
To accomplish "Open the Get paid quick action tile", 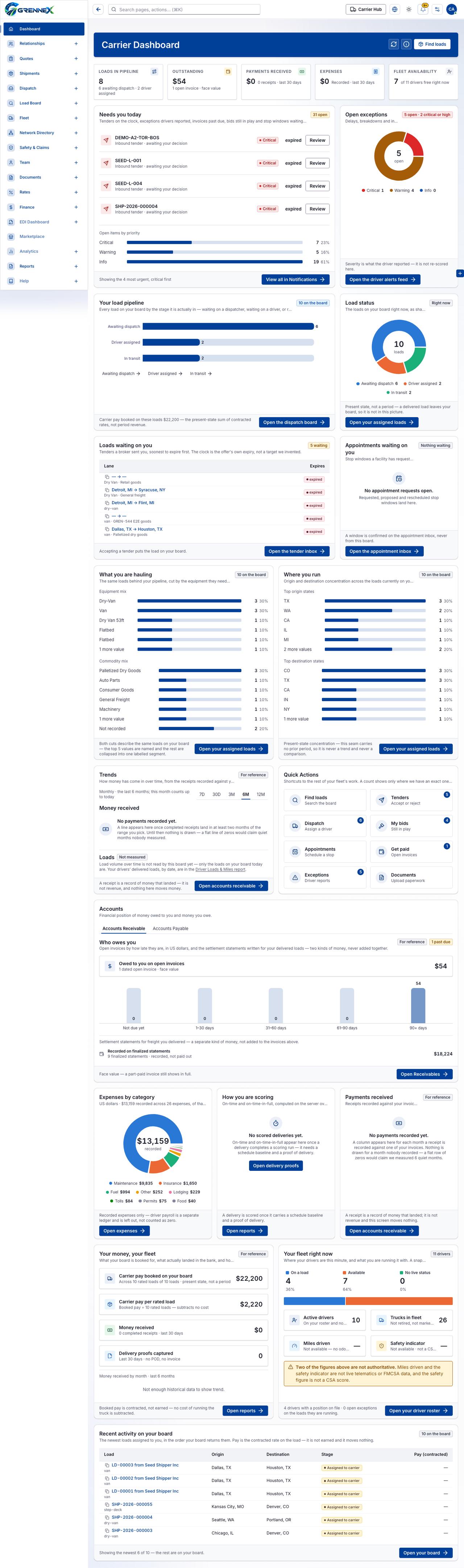I will [x=411, y=852].
